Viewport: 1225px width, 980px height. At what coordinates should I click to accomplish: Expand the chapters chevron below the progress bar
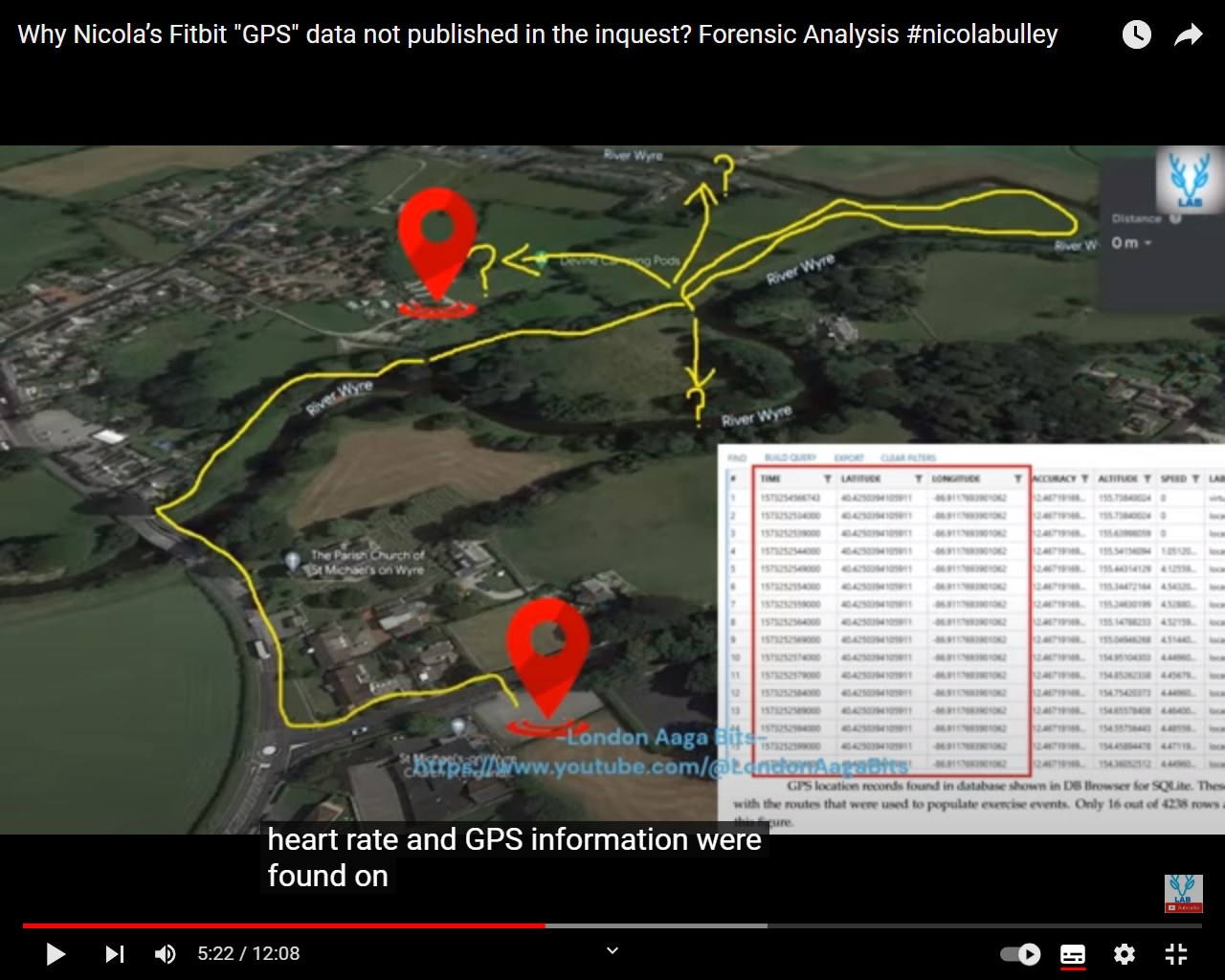click(x=612, y=950)
